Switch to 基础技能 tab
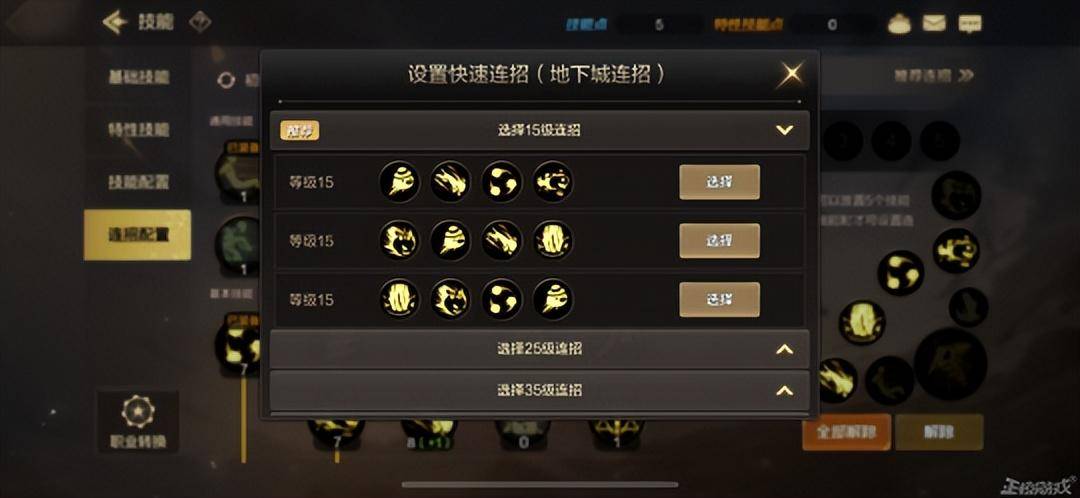Viewport: 1080px width, 498px height. [x=138, y=76]
